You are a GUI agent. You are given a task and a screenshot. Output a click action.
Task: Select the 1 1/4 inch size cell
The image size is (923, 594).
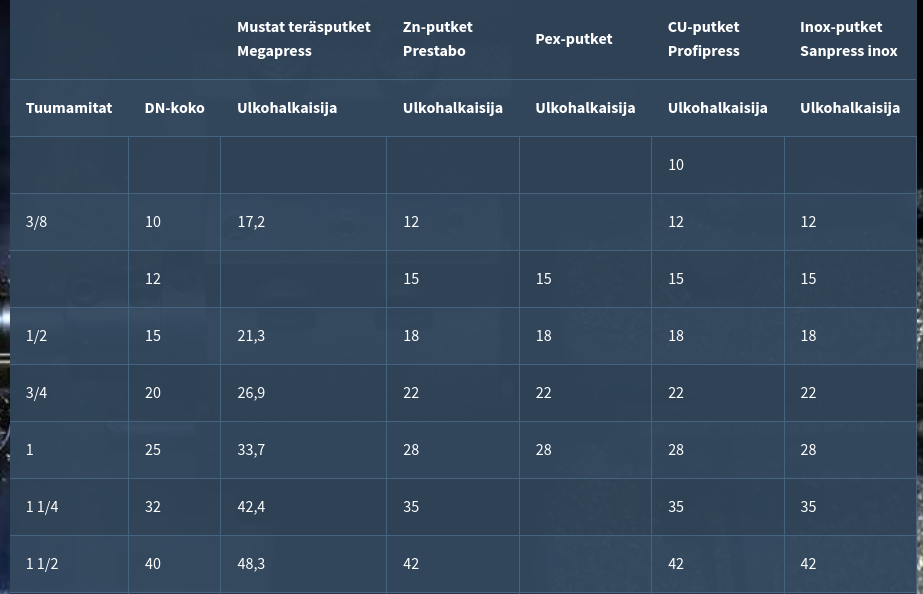42,507
